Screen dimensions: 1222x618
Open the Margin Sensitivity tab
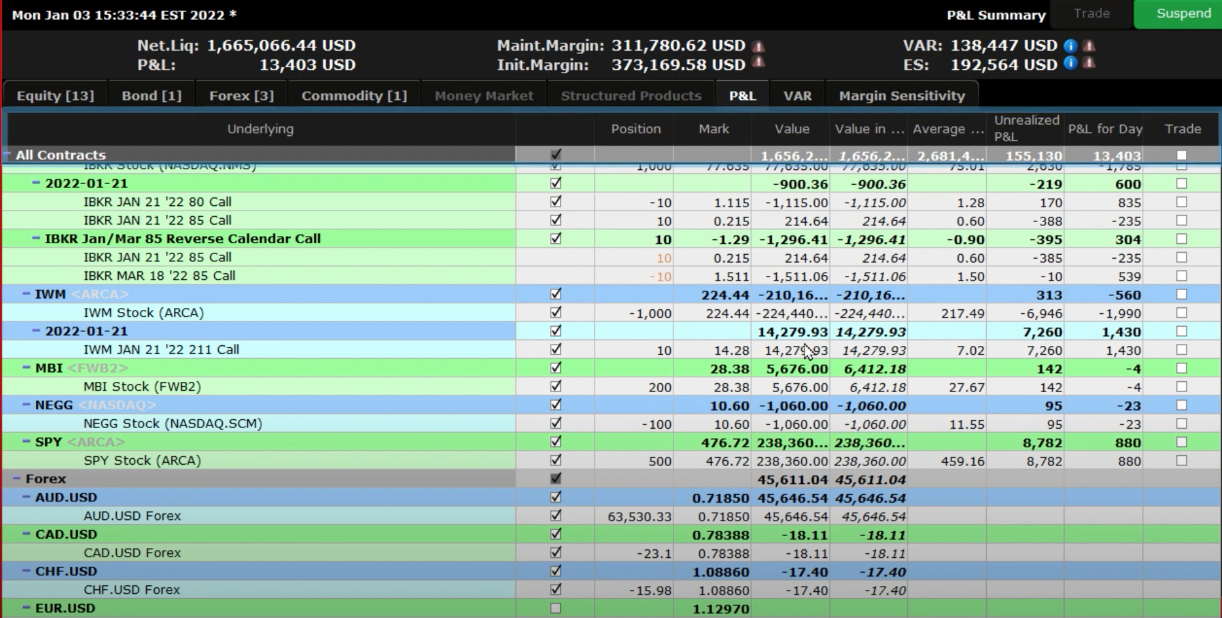(901, 96)
